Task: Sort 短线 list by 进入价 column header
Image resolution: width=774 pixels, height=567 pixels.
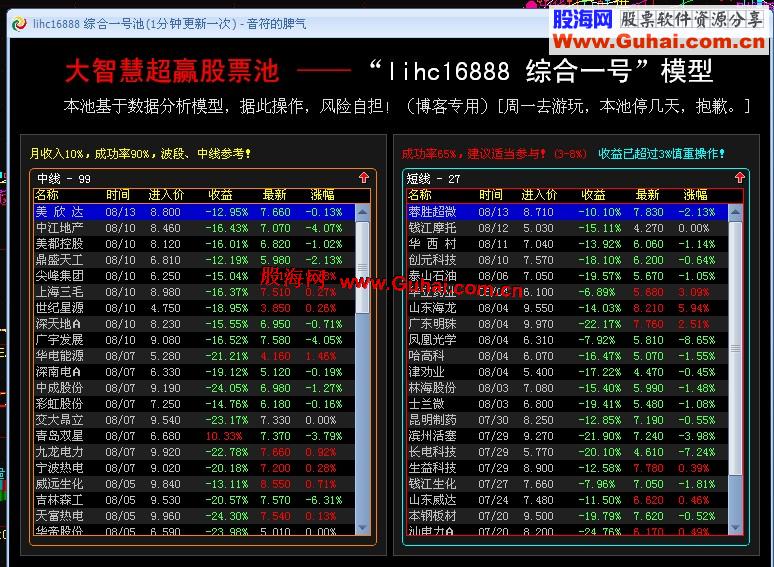Action: click(x=540, y=195)
